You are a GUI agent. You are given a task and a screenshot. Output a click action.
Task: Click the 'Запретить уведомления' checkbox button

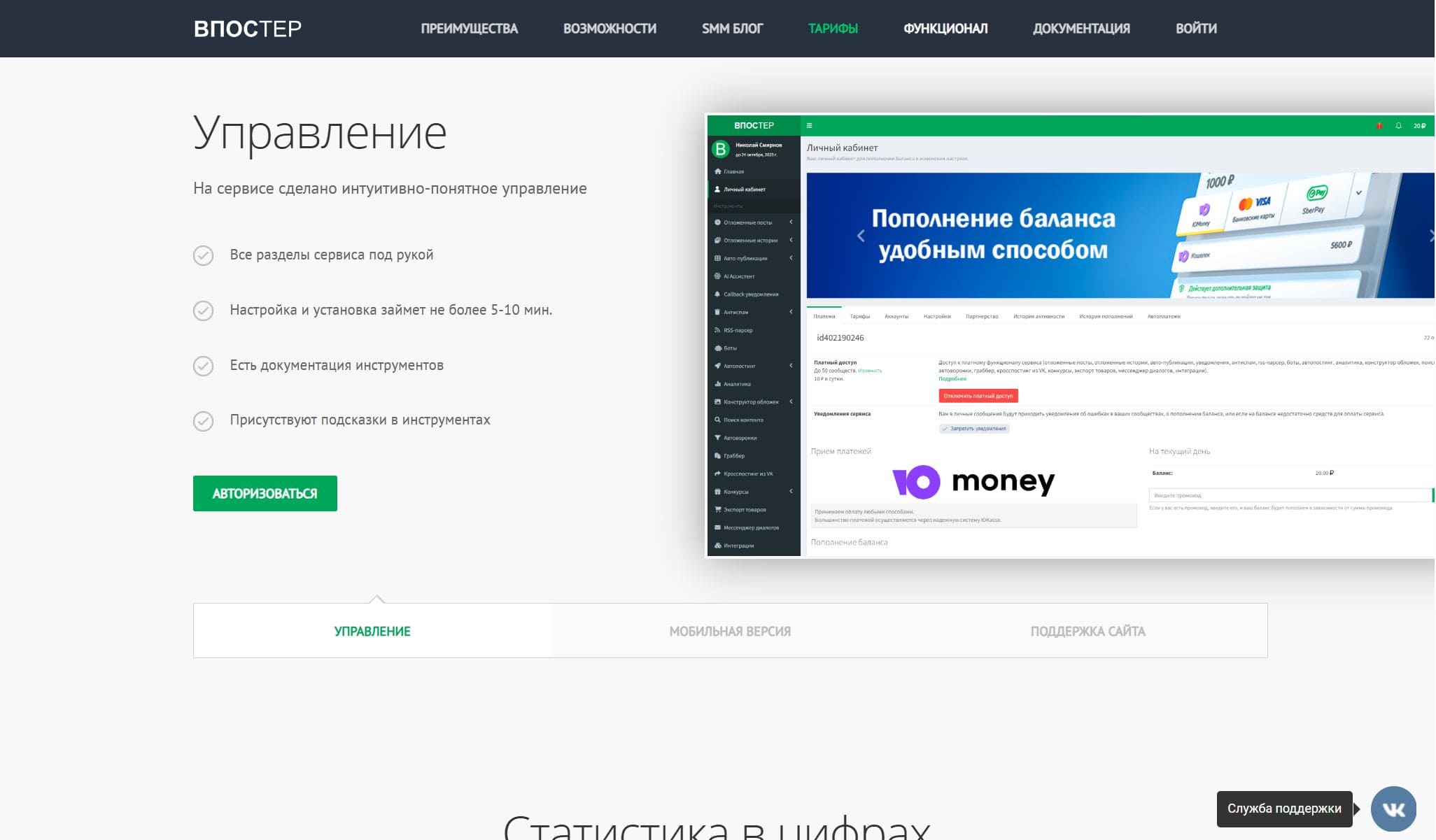click(973, 429)
